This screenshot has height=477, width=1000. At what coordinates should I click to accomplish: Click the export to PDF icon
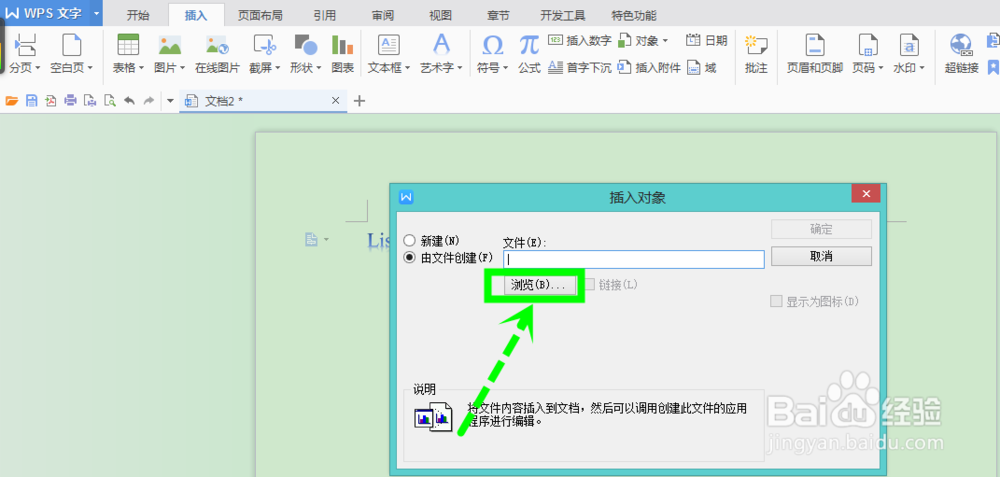pos(50,100)
